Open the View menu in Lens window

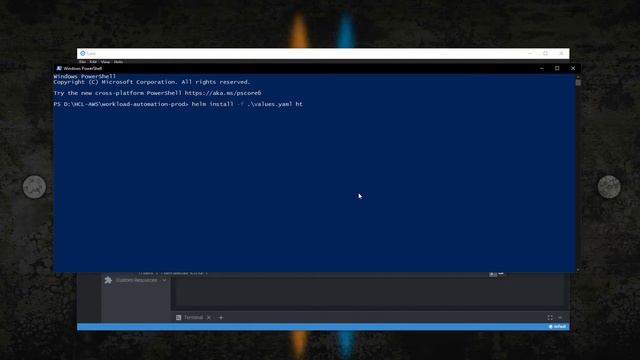[x=105, y=62]
